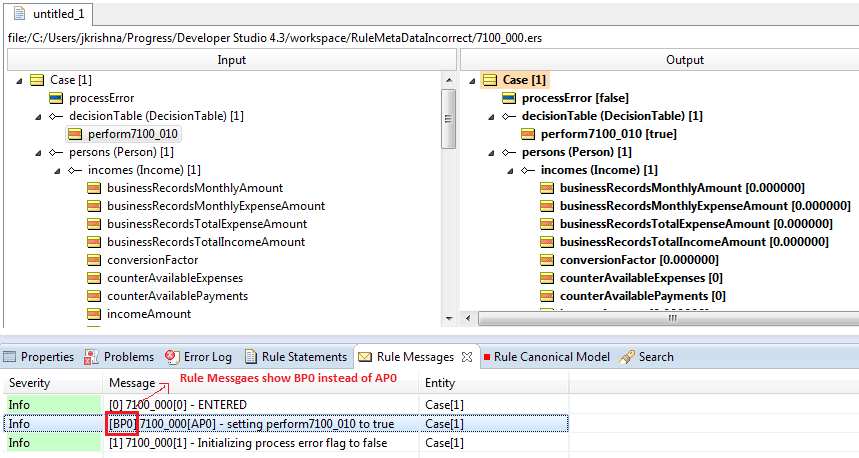Screen dimensions: 859x458
Task: Select businessRecordsTotalIncomeAmount [0.000000] in Output
Action: [x=694, y=242]
